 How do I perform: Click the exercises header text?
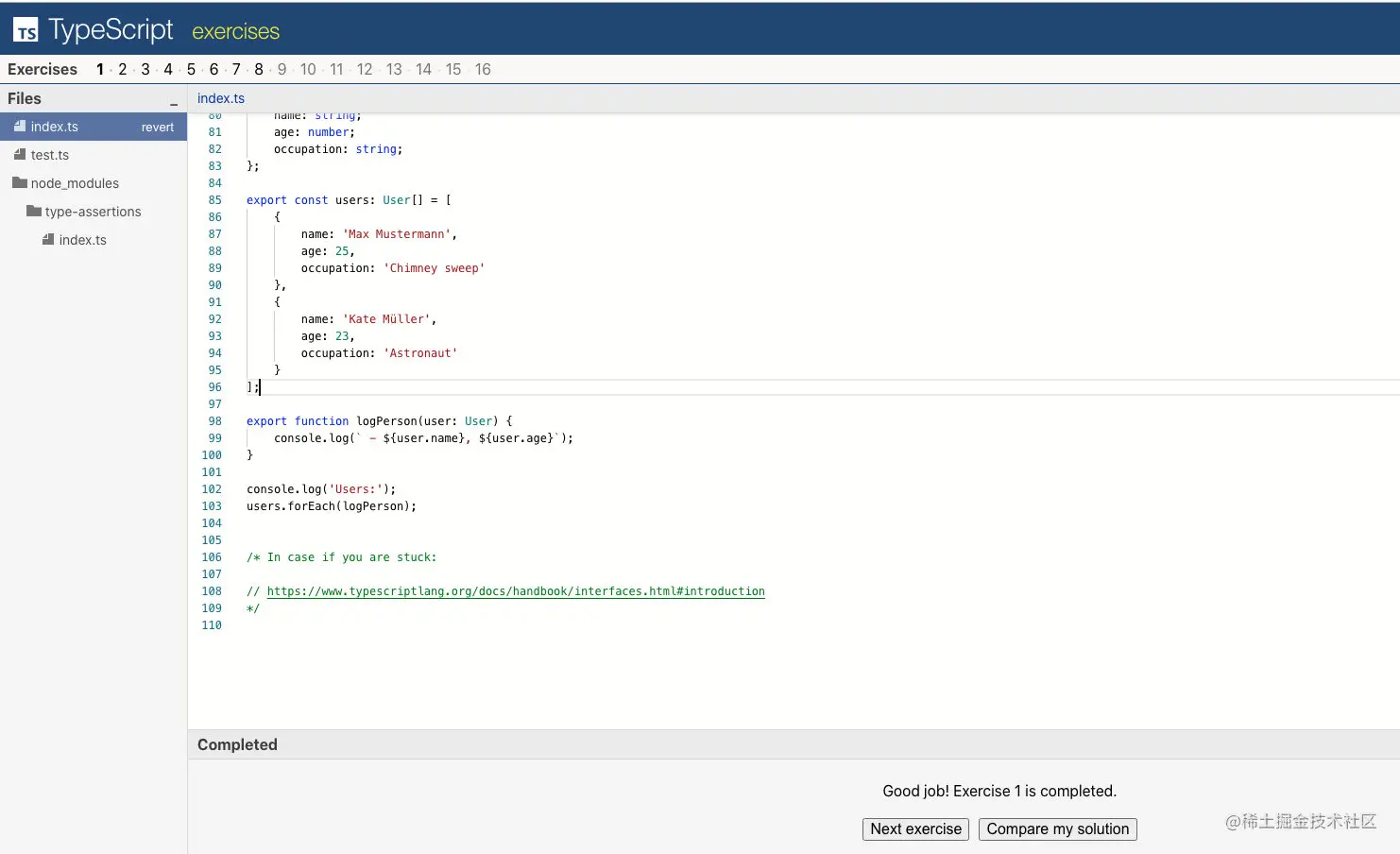(x=235, y=32)
